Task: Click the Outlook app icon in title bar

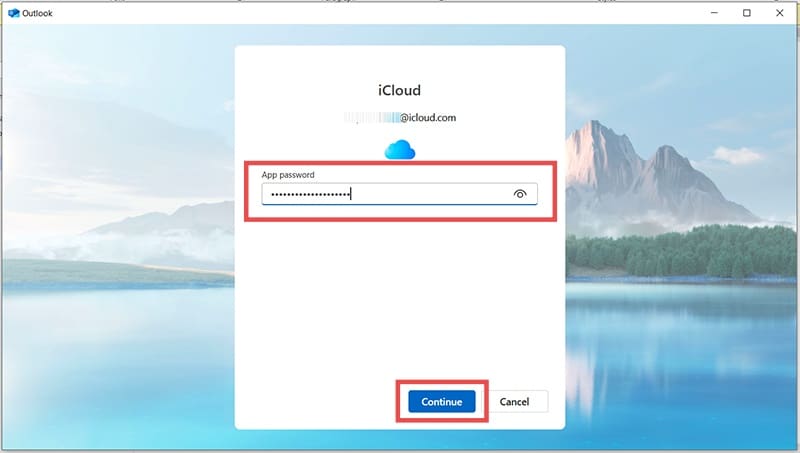Action: coord(13,13)
